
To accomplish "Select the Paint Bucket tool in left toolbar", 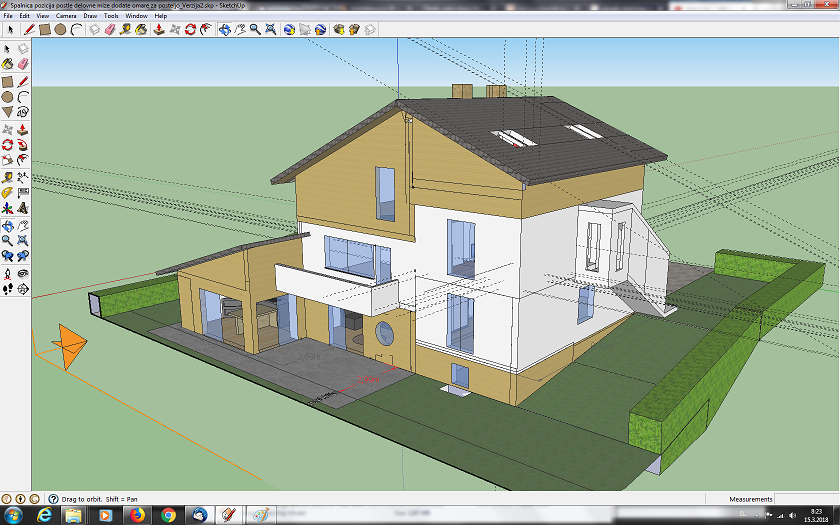I will point(8,64).
